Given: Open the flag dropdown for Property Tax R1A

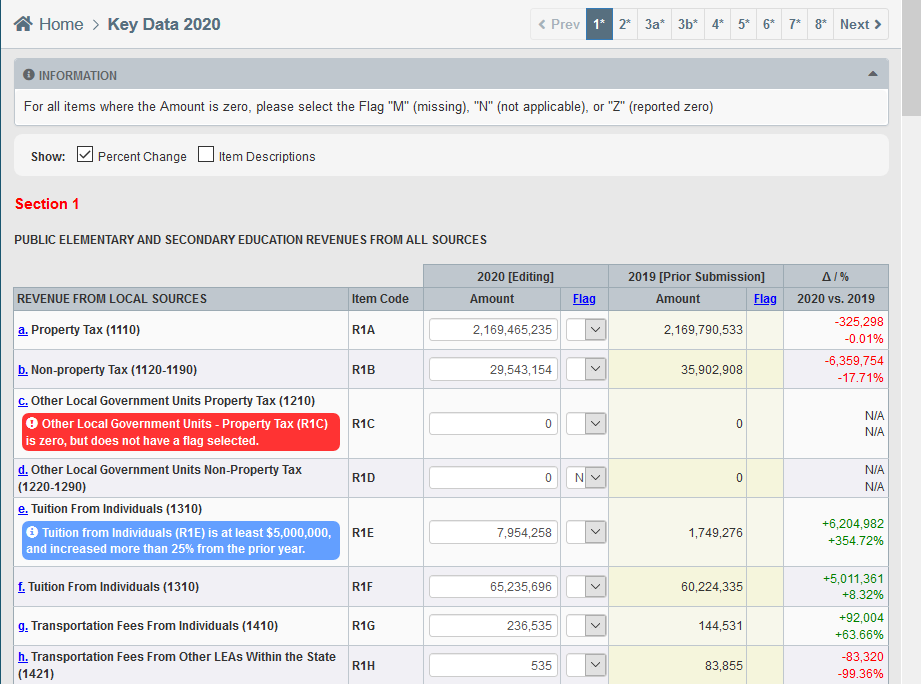Looking at the screenshot, I should (586, 330).
